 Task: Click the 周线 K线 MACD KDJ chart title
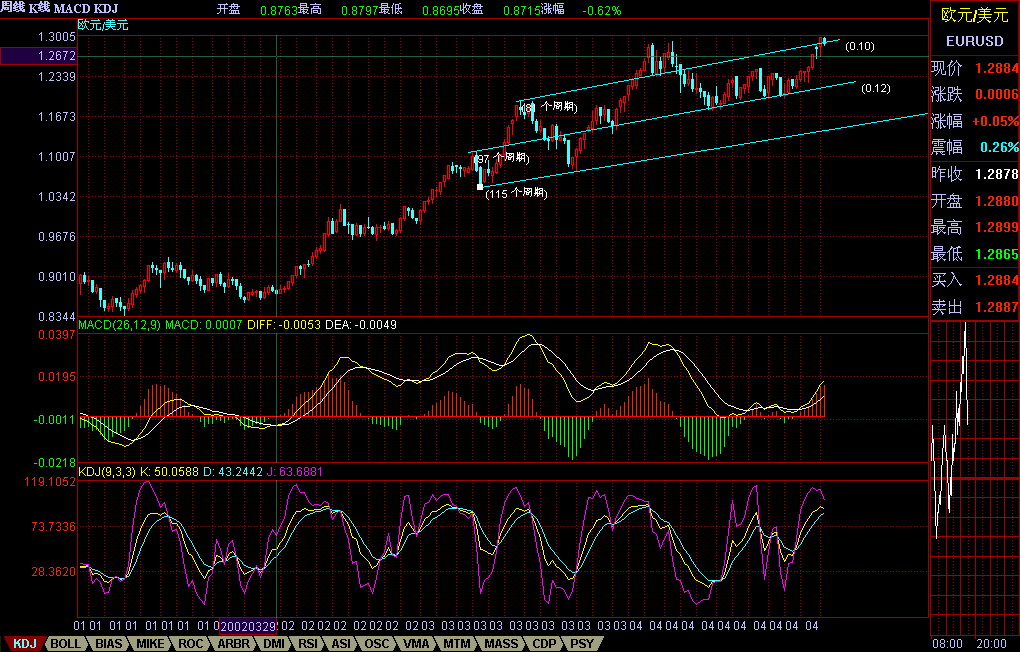click(59, 8)
